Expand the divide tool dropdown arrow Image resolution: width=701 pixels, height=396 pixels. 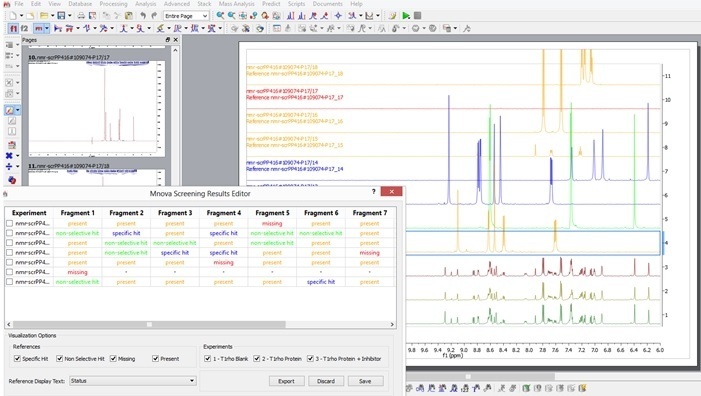pyautogui.click(x=17, y=166)
